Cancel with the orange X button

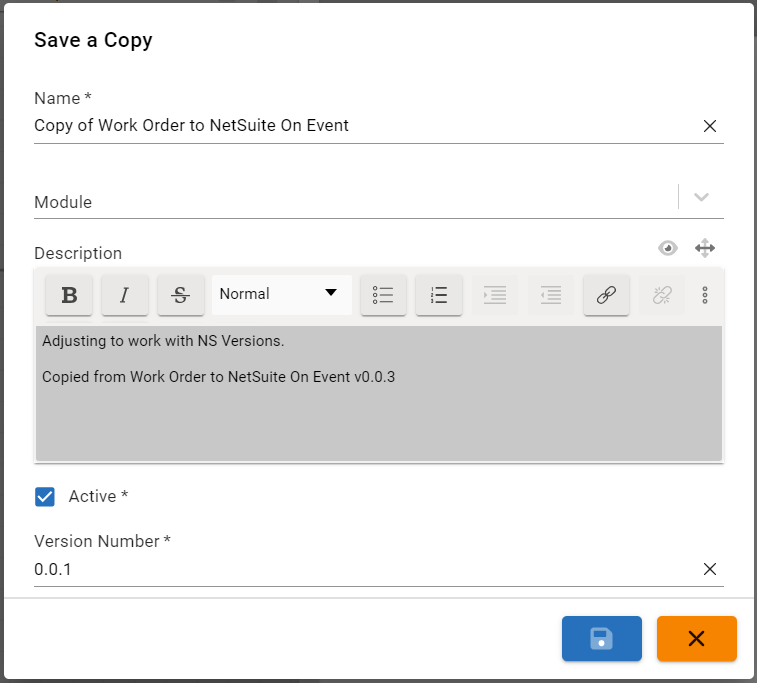[697, 639]
